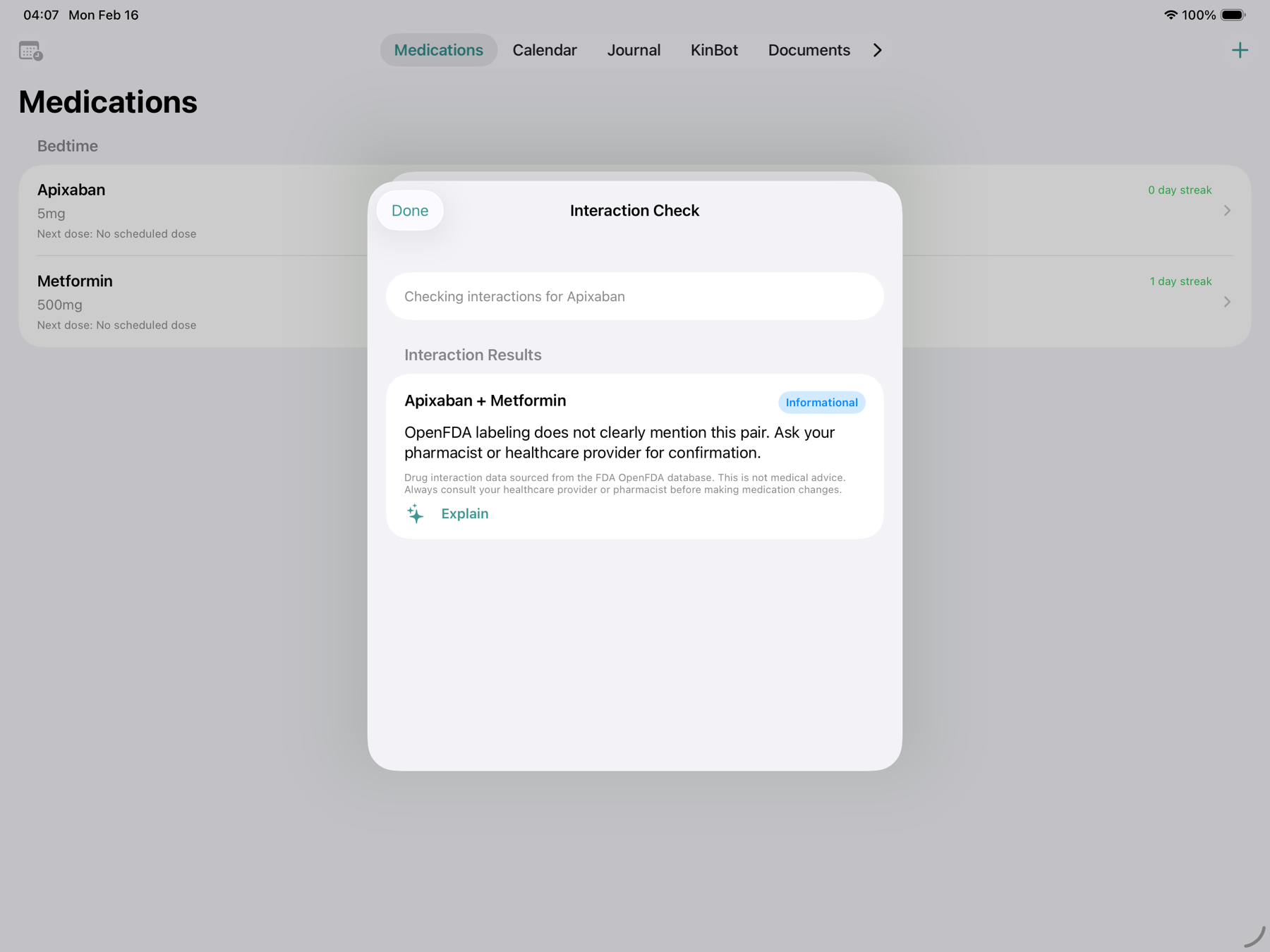Viewport: 1270px width, 952px height.
Task: Open the KinBot tab
Action: [714, 49]
